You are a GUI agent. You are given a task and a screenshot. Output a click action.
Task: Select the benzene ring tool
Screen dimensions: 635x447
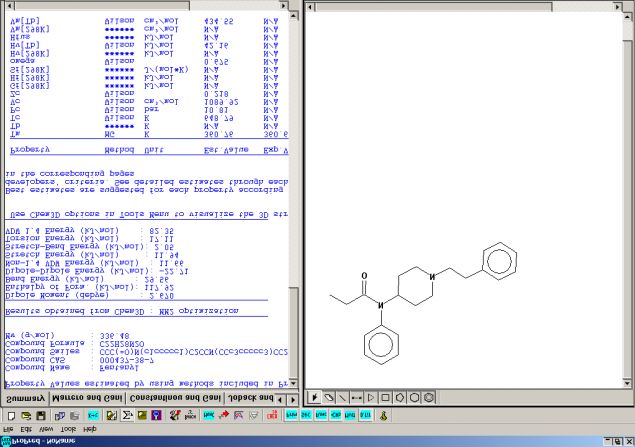tap(429, 398)
